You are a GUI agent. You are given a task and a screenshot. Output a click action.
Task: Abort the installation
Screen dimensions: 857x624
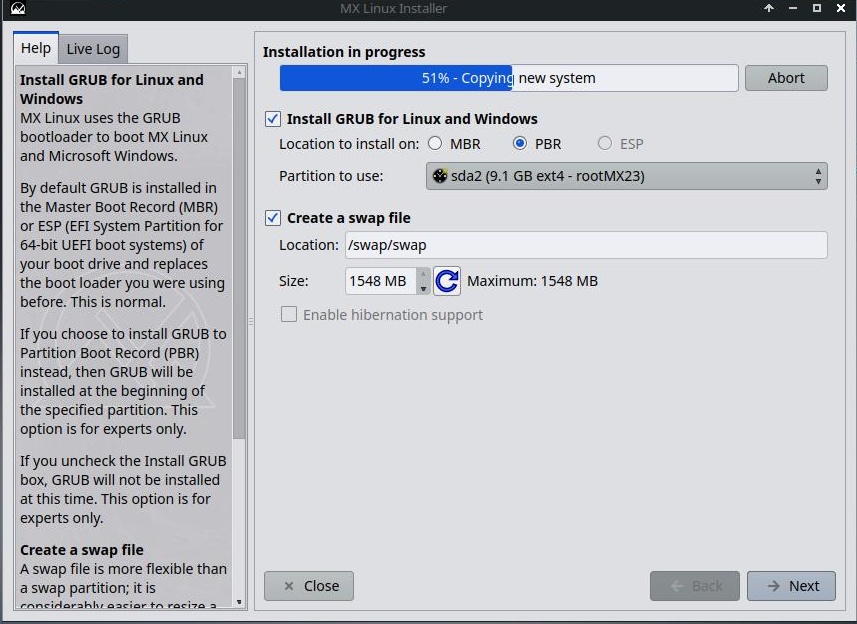coord(786,78)
